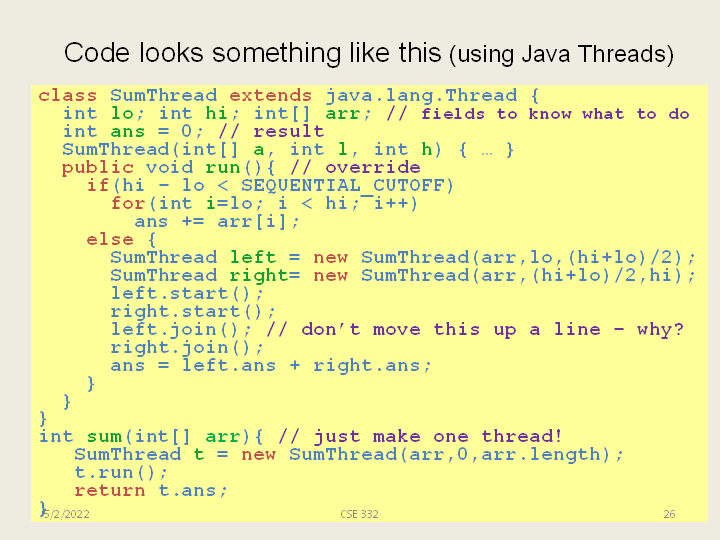
Task: Click the "fields to know what to do" comment
Action: point(555,114)
